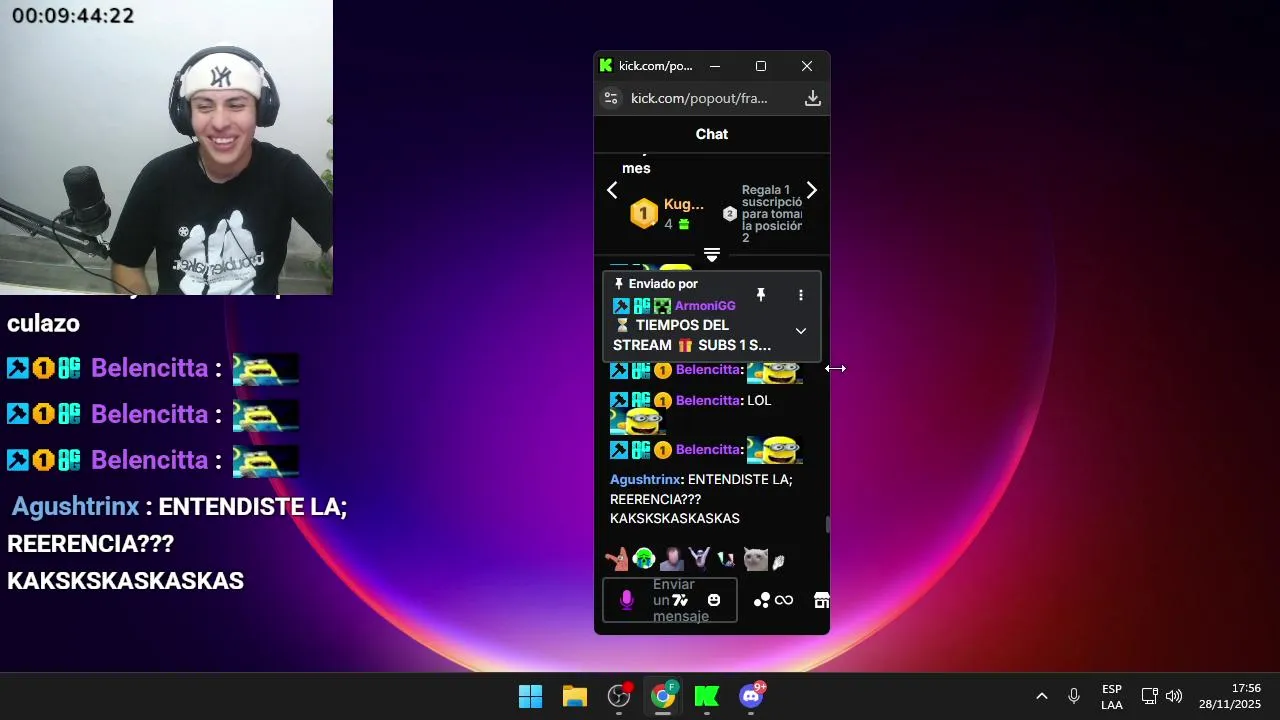The image size is (1280, 720).
Task: Select the crying cat emote
Action: 755,559
